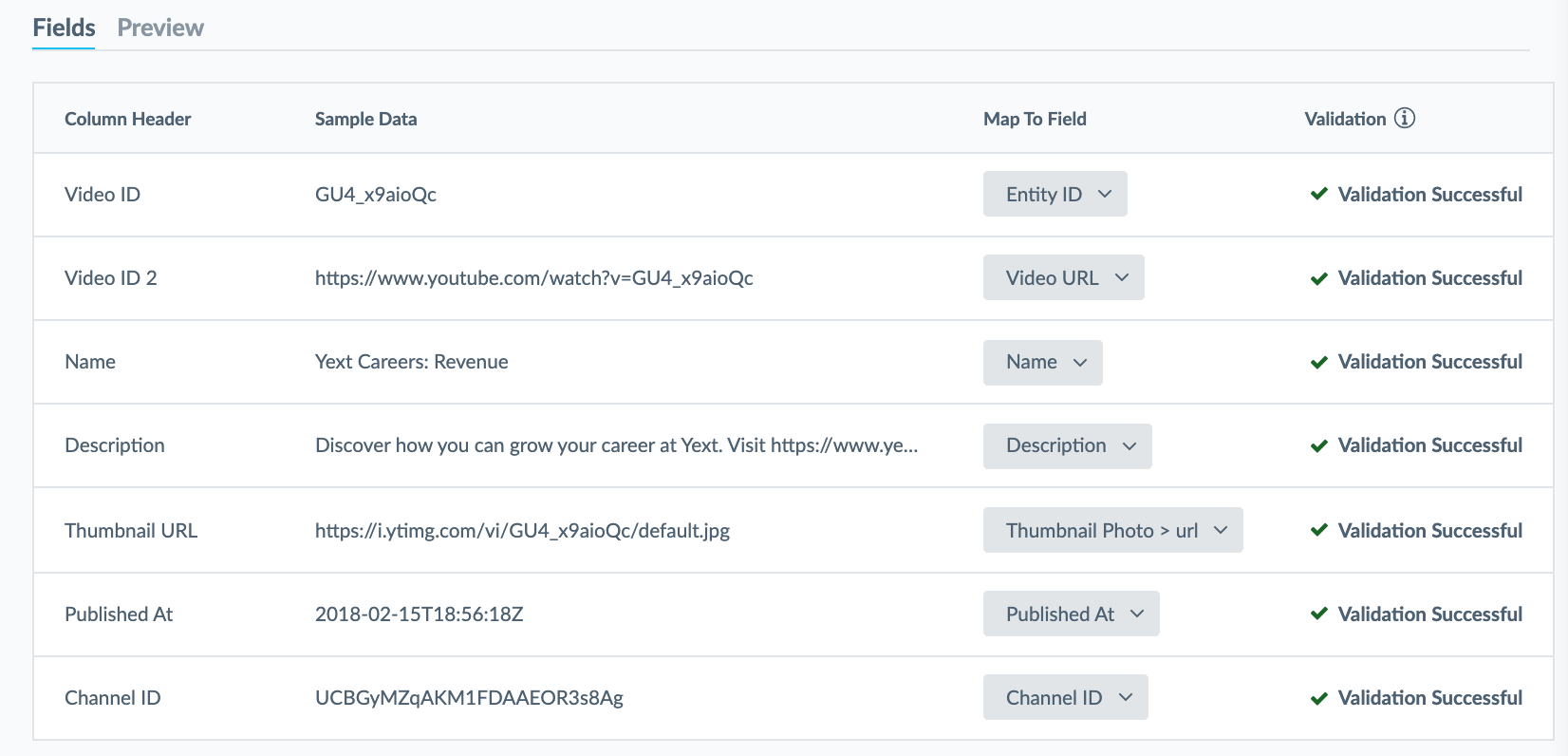Click the checkmark icon for Description validation
The height and width of the screenshot is (756, 1568).
[x=1318, y=445]
